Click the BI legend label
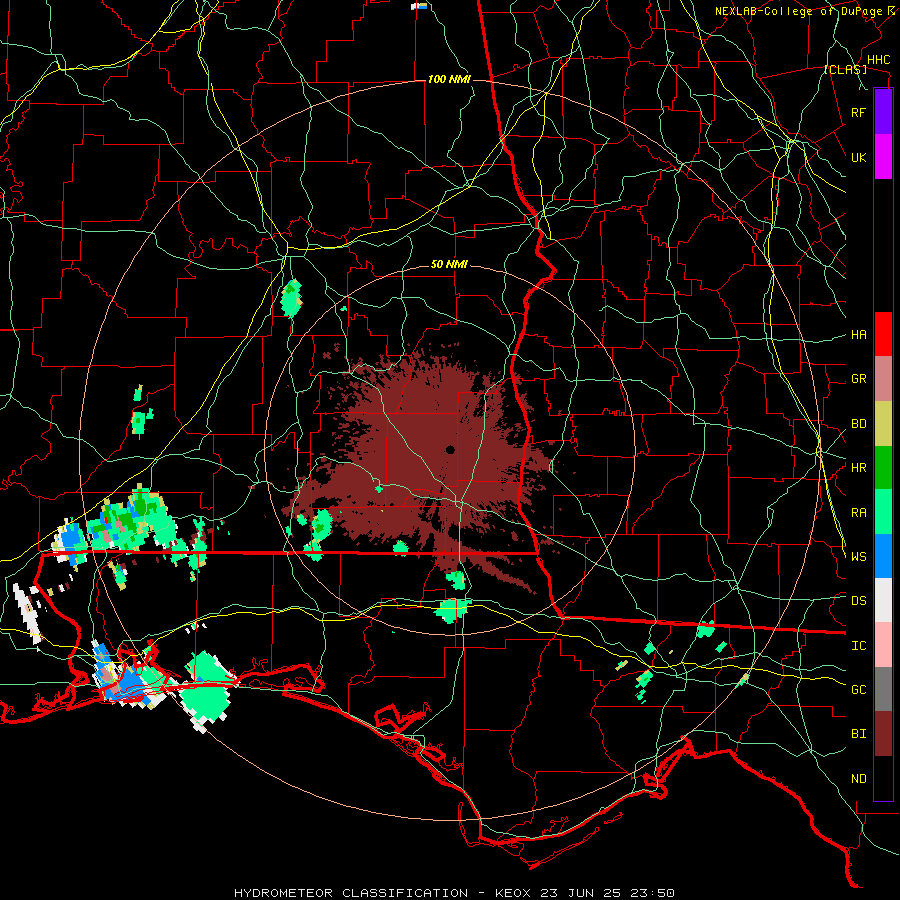Viewport: 900px width, 900px height. (x=858, y=734)
